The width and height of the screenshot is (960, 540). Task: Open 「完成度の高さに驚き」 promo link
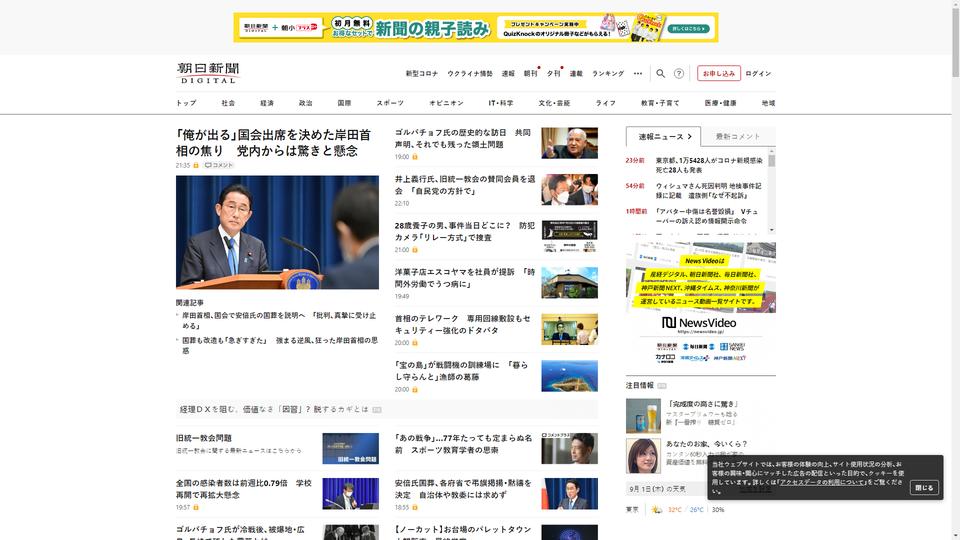703,404
